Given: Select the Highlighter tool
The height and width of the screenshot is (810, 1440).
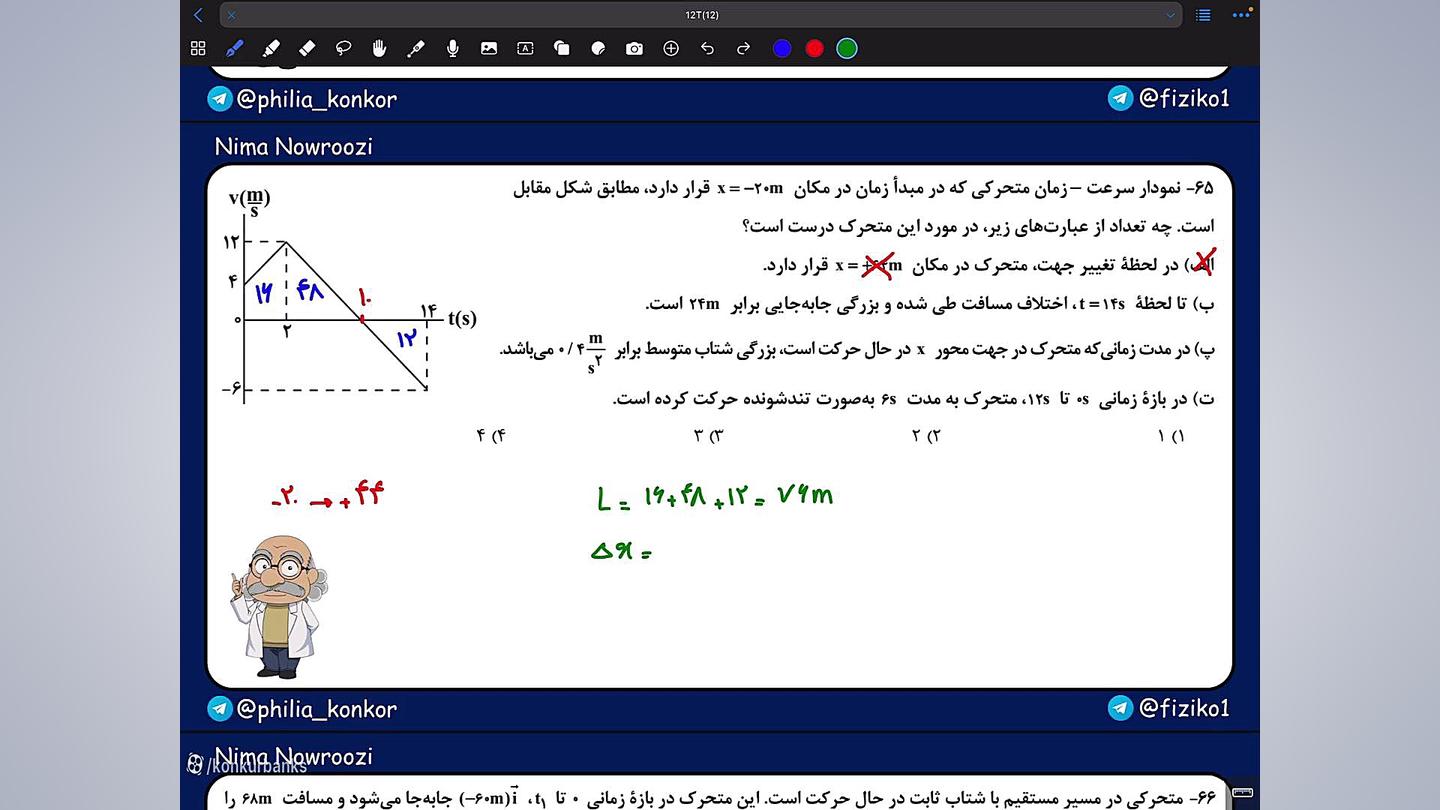Looking at the screenshot, I should (x=271, y=48).
